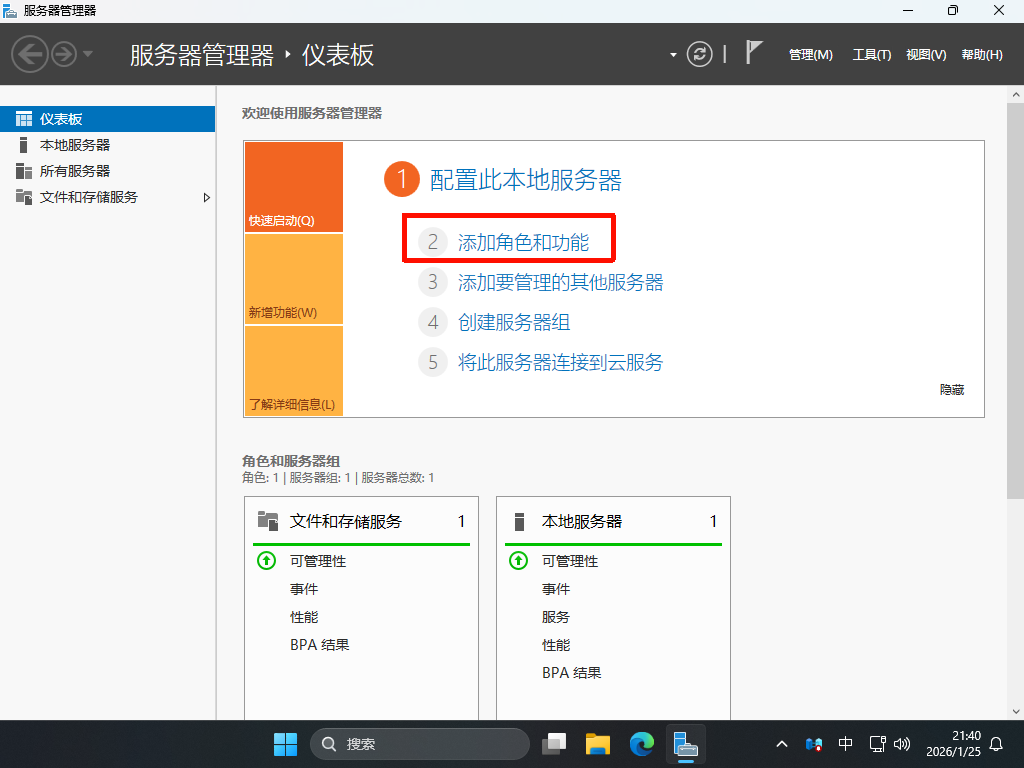Click the forward navigation arrow

[x=64, y=54]
